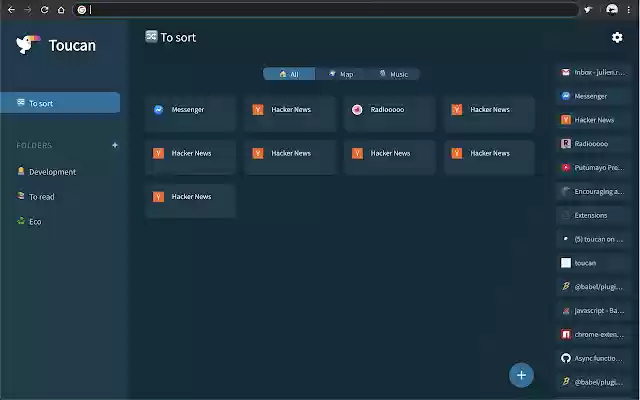The height and width of the screenshot is (400, 640).
Task: Open Hacker News card between Messenger and Radiooooo
Action: (x=290, y=114)
